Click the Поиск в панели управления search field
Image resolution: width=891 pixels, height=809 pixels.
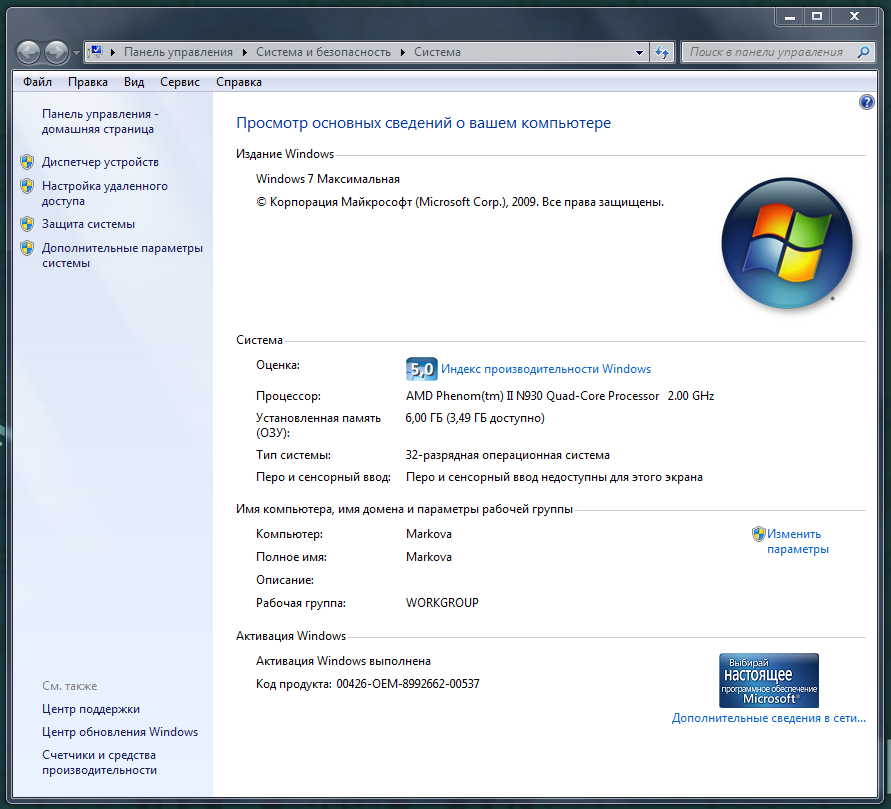click(x=766, y=52)
